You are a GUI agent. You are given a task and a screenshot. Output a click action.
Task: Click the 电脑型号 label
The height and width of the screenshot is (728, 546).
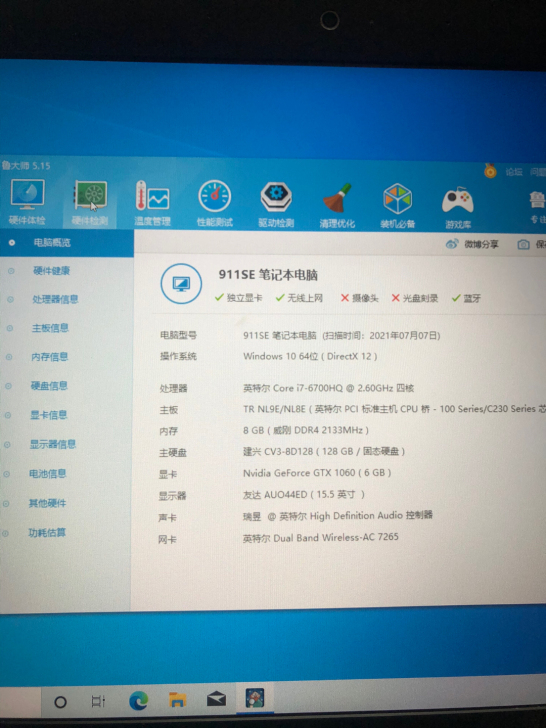pyautogui.click(x=178, y=335)
